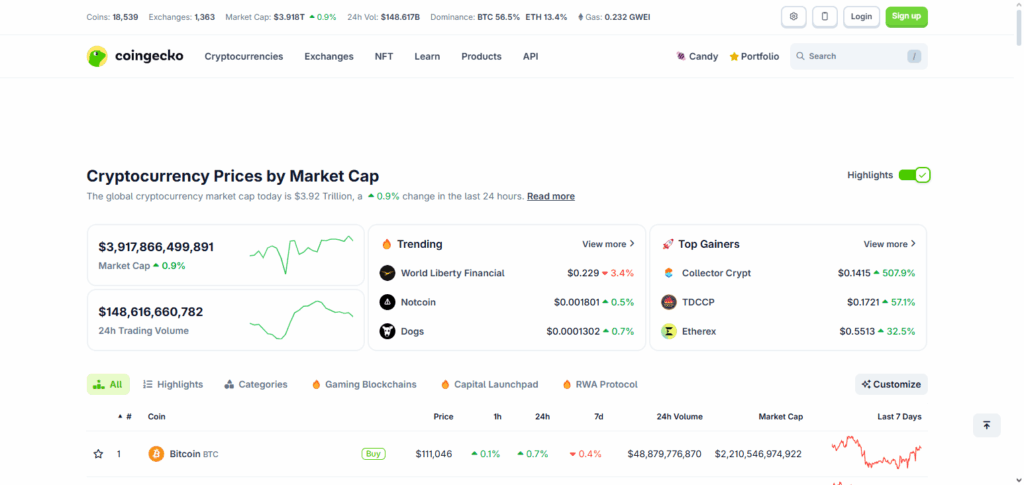Click the Top Gainers rocket icon
The width and height of the screenshot is (1024, 485).
pyautogui.click(x=667, y=244)
